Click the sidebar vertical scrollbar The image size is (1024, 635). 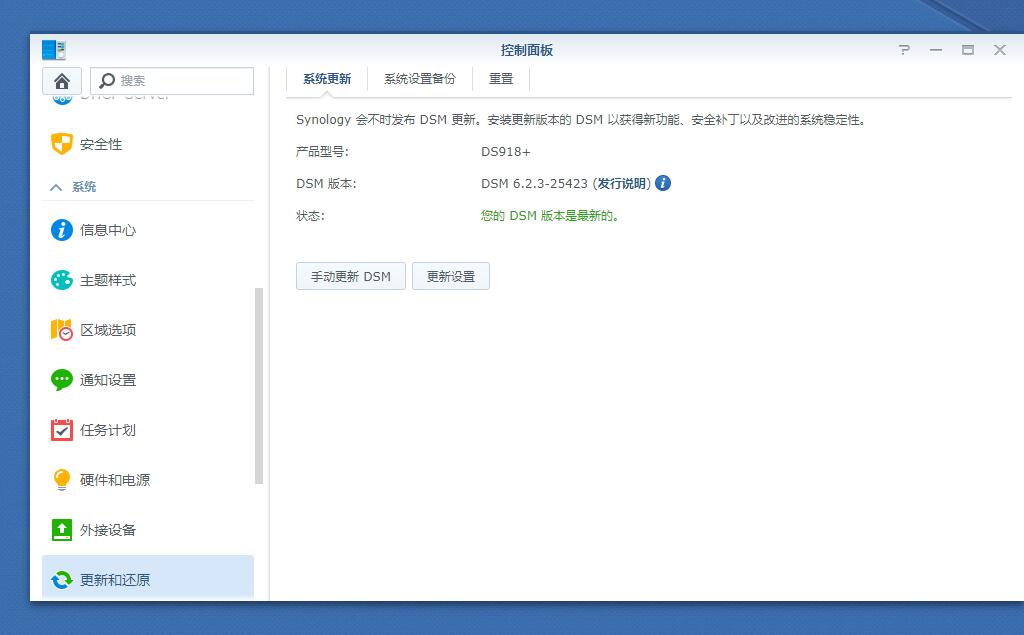259,385
